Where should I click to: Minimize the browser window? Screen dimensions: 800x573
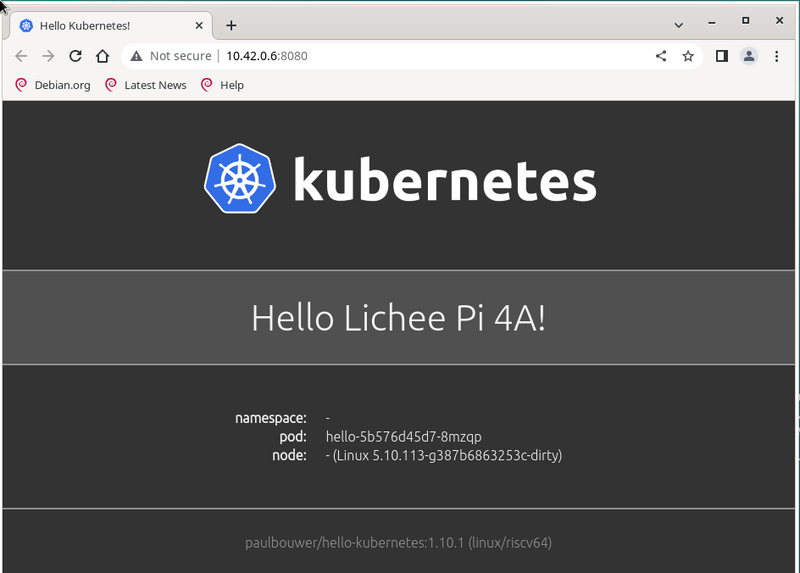coord(712,22)
